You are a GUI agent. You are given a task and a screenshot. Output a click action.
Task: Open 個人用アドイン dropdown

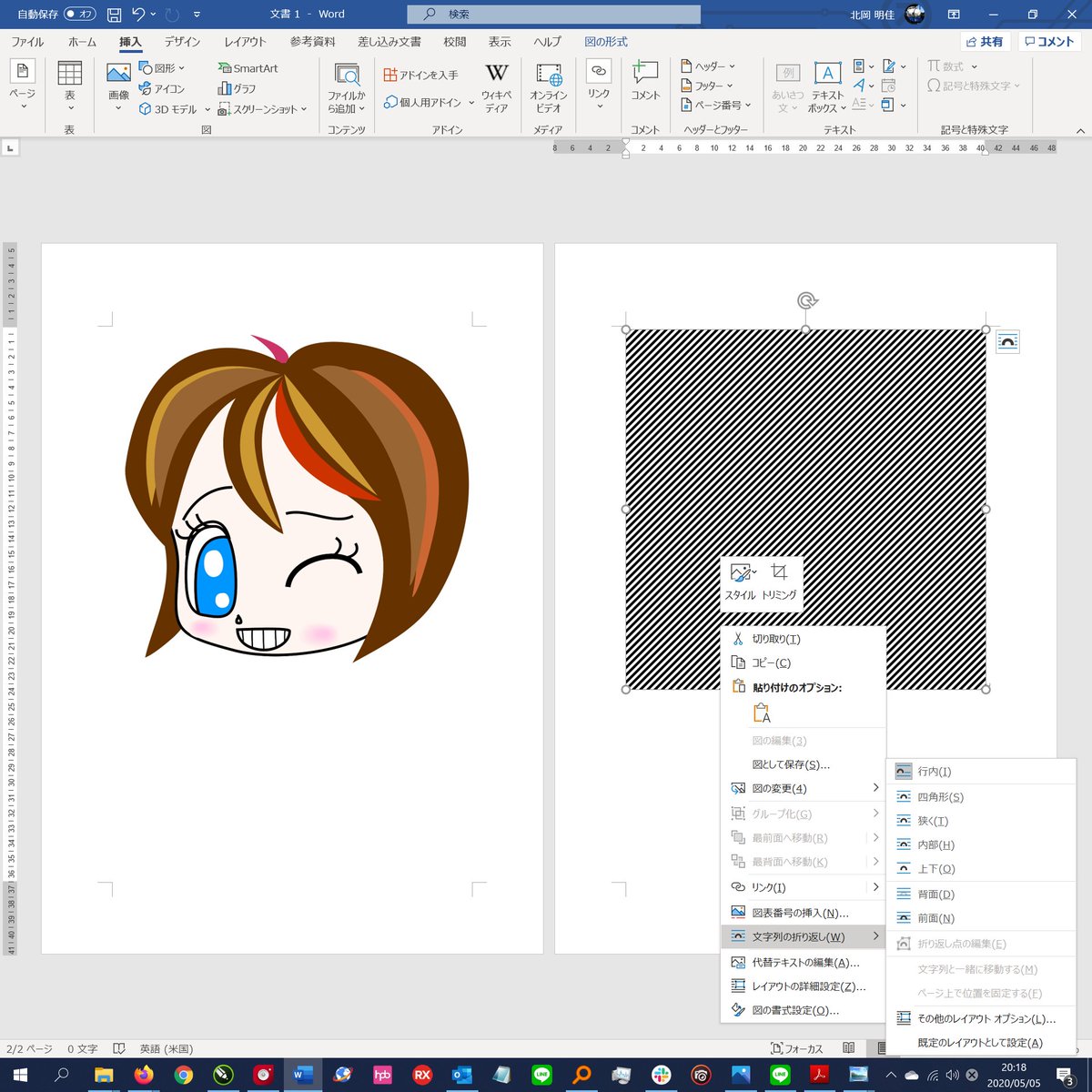click(x=430, y=102)
